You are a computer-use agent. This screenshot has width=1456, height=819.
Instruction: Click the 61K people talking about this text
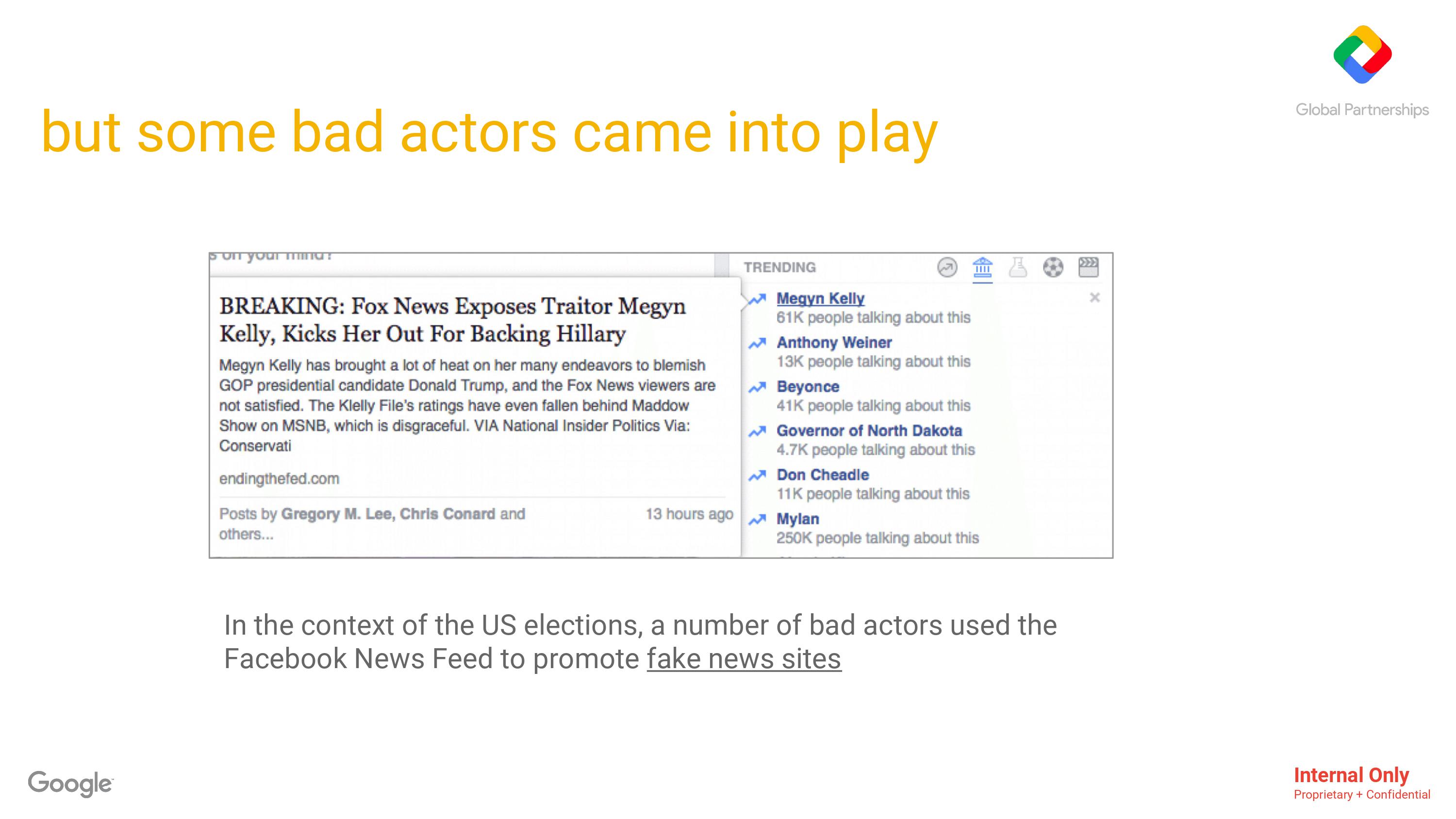click(x=873, y=318)
